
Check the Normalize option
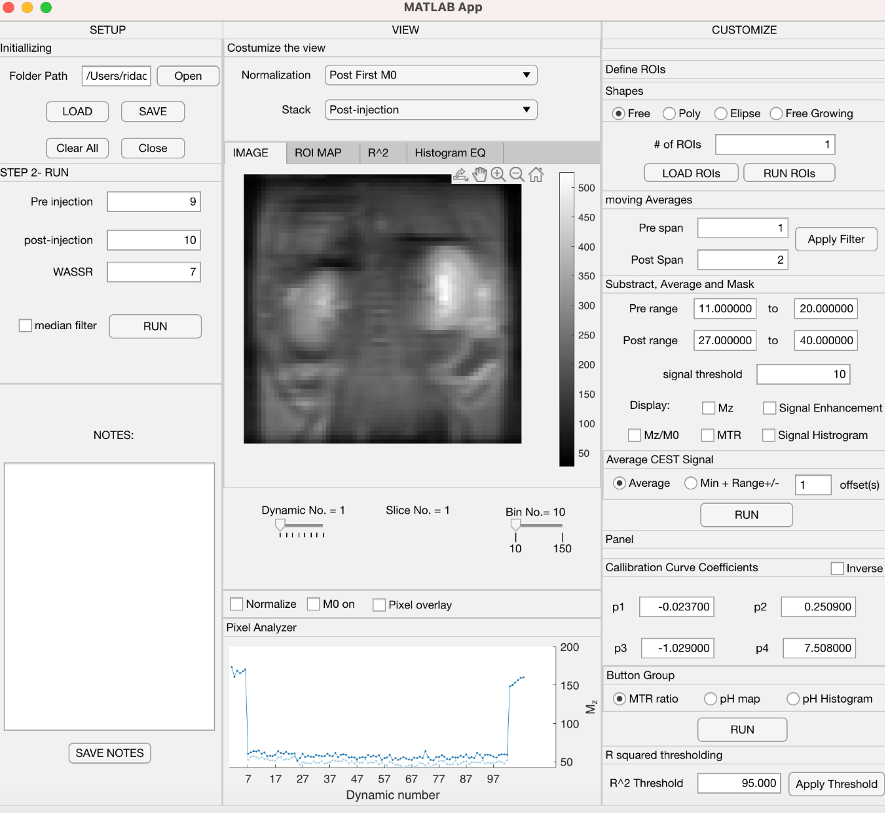tap(236, 604)
